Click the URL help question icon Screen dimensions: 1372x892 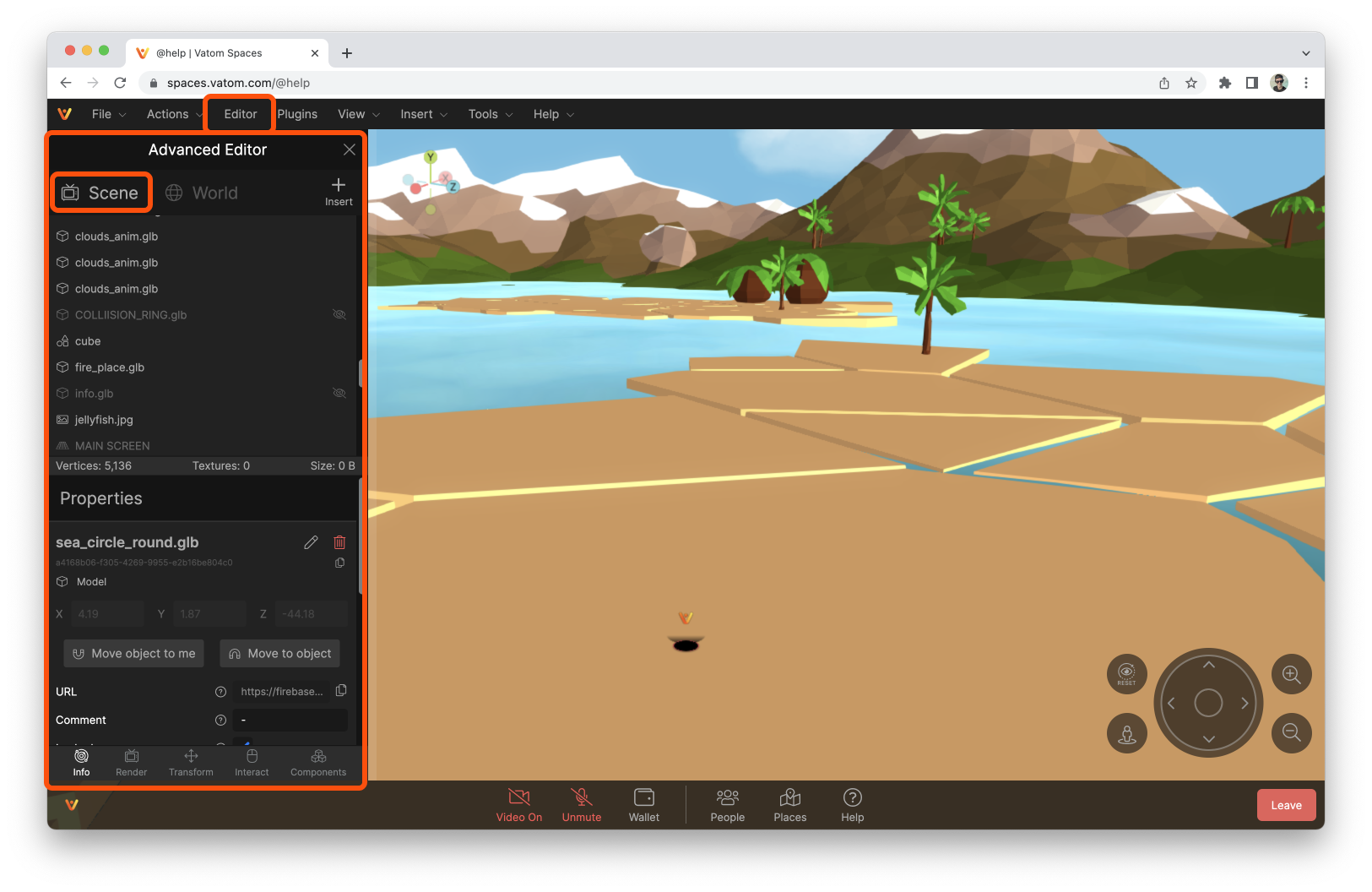(221, 692)
